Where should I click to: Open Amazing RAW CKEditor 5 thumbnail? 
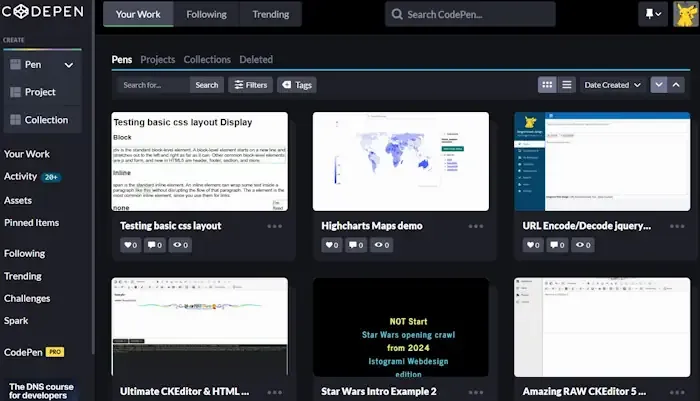(602, 327)
